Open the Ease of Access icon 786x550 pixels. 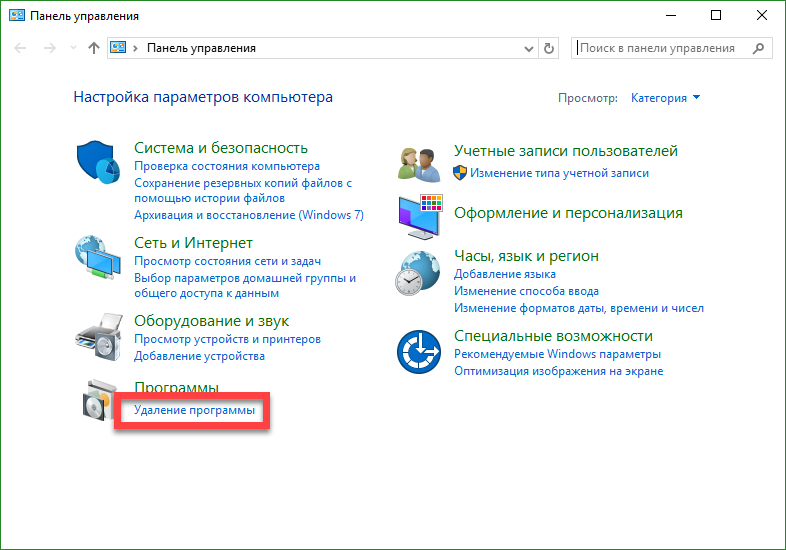click(x=418, y=350)
